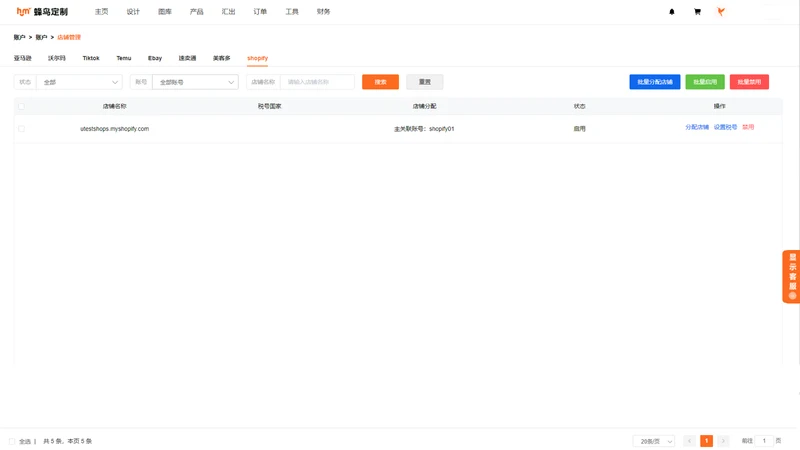The image size is (800, 450).
Task: Open the 工具 menu
Action: coord(292,12)
